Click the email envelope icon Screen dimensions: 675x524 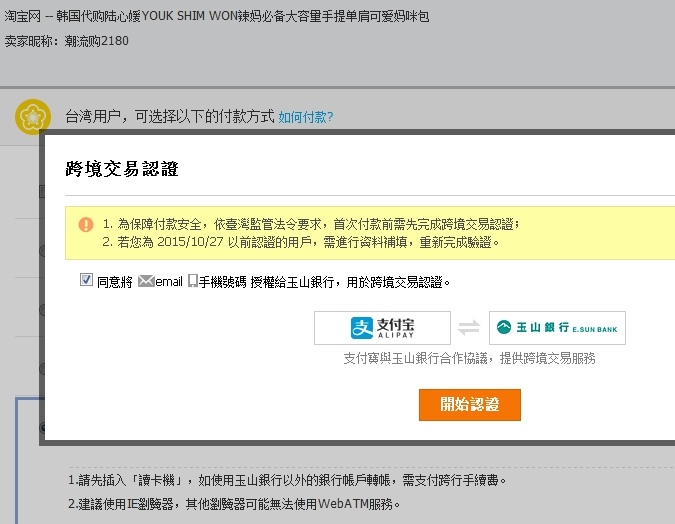pyautogui.click(x=146, y=281)
